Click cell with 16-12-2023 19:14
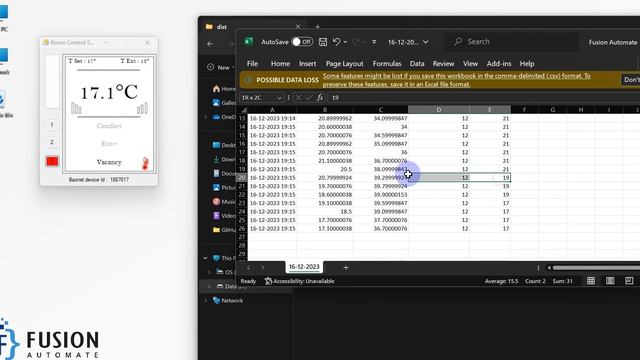Screen dimensions: 640x360 click(272, 118)
